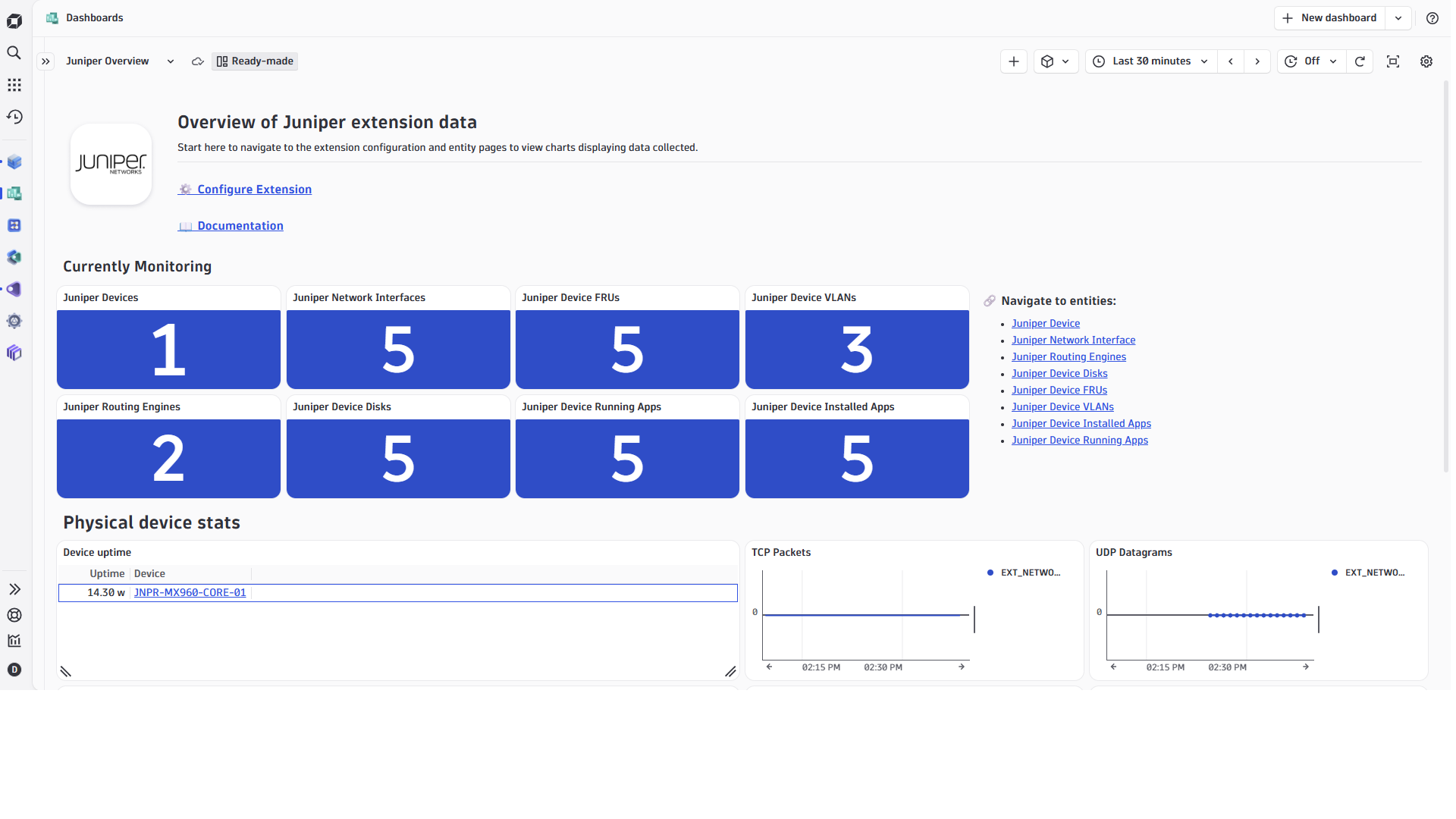Open the Juniper Device Running Apps link

pyautogui.click(x=1080, y=441)
